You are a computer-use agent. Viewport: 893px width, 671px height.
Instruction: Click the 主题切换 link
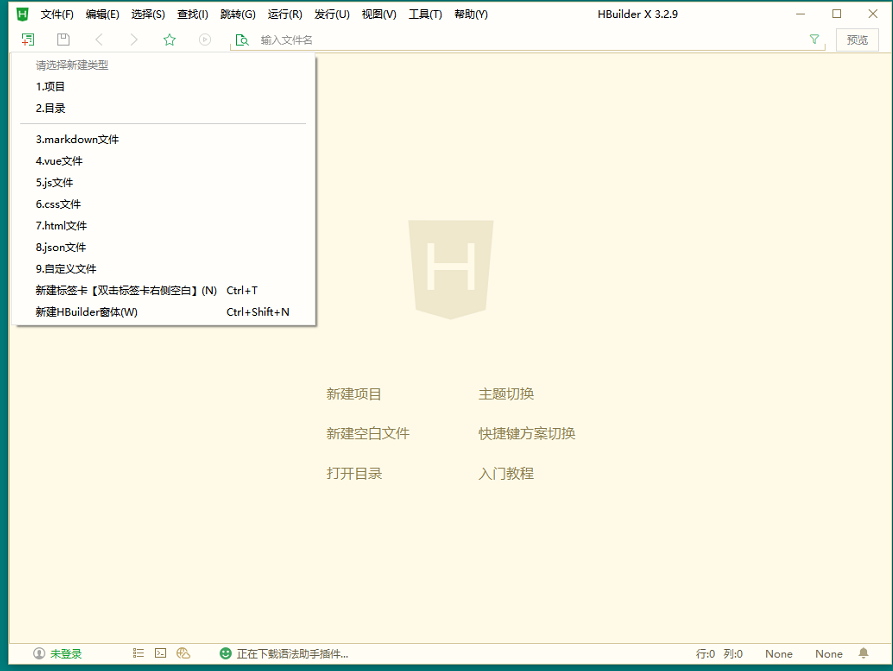(506, 394)
